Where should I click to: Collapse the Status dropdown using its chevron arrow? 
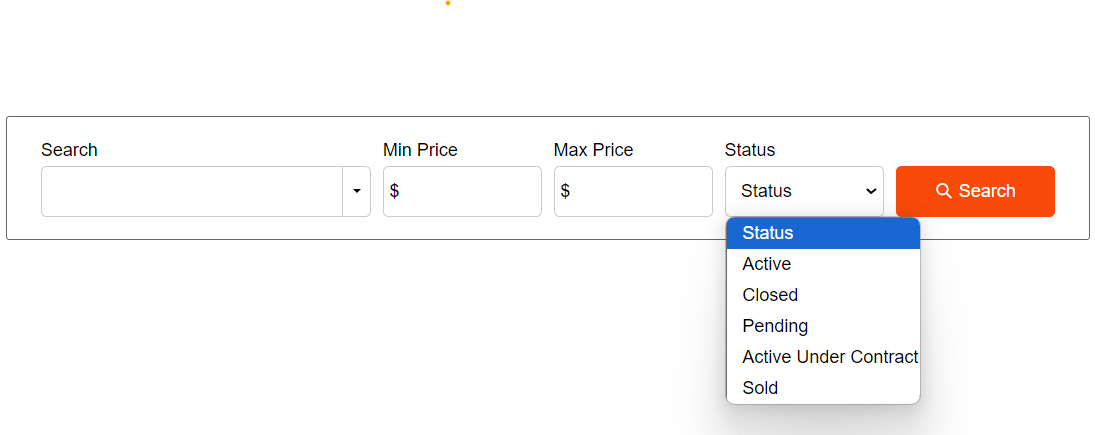point(871,191)
